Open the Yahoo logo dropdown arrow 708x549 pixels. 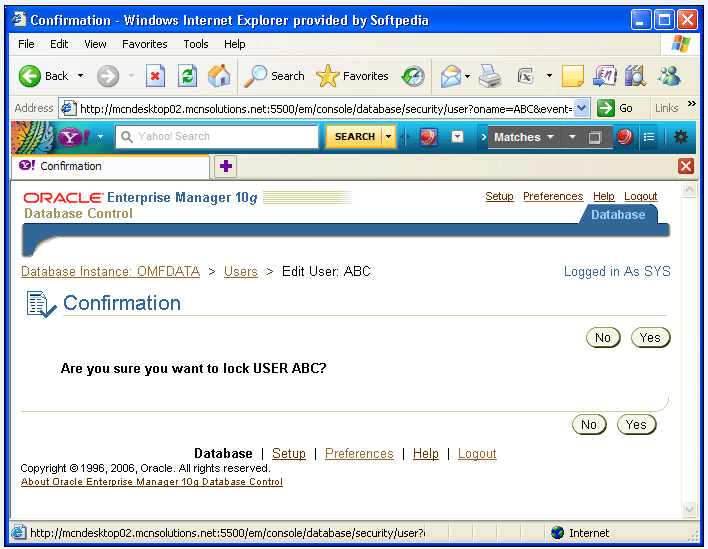(100, 137)
